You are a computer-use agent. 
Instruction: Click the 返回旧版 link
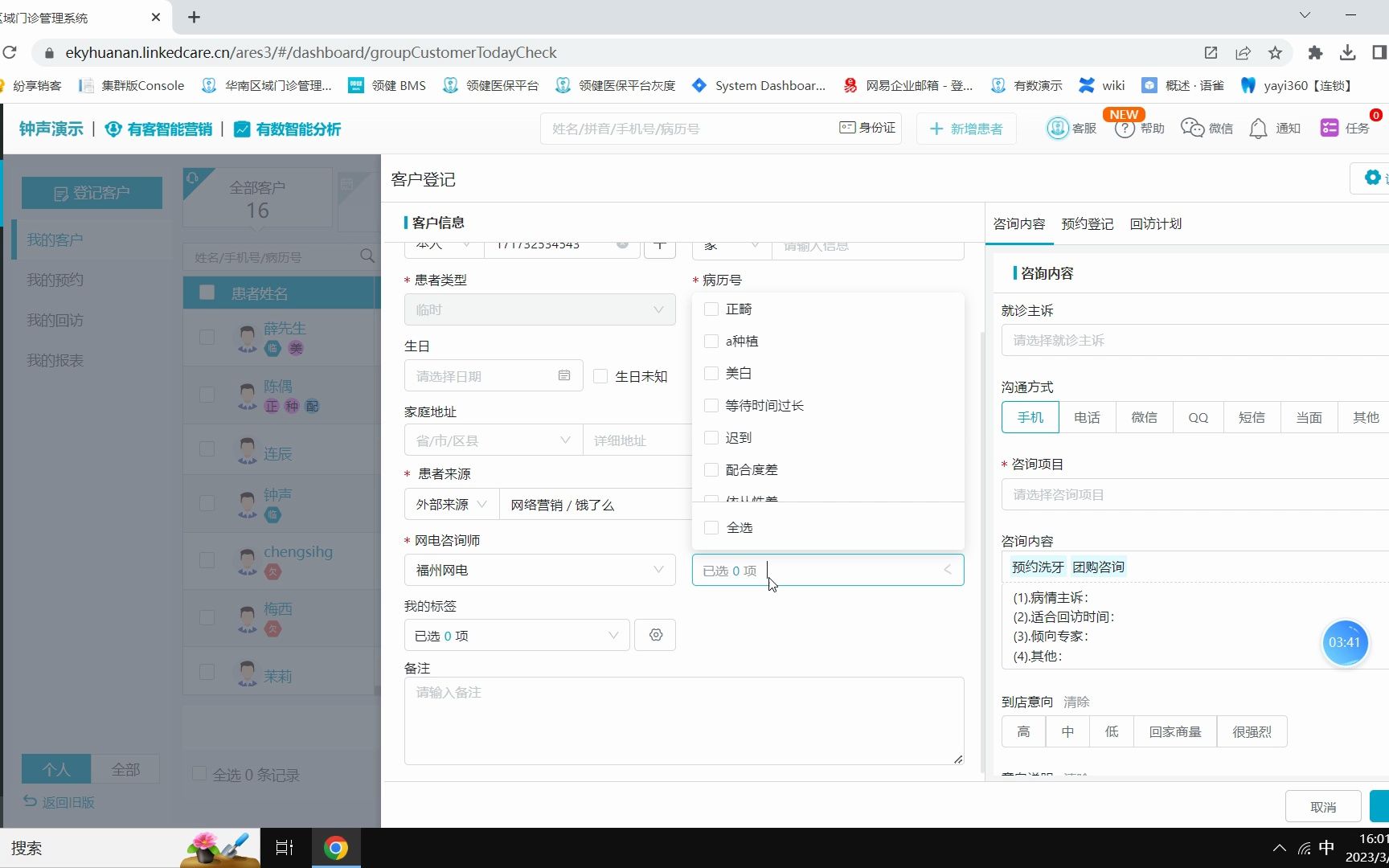59,801
